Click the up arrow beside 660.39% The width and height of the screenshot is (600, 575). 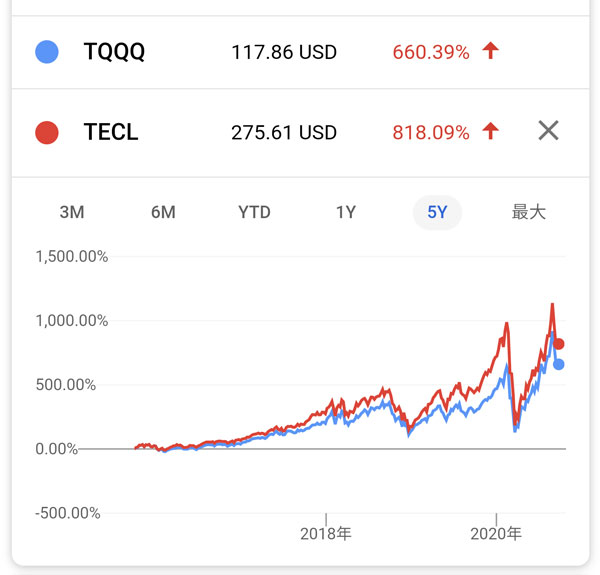tap(490, 51)
